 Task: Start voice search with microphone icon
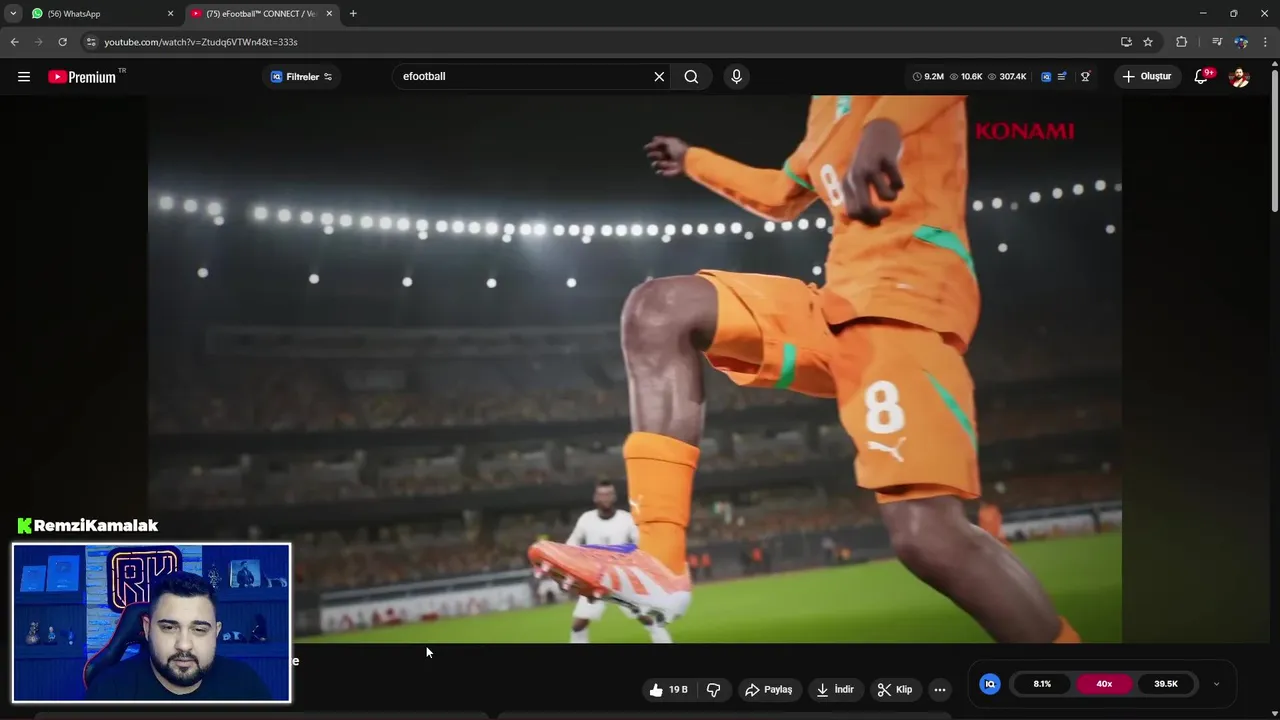click(736, 77)
